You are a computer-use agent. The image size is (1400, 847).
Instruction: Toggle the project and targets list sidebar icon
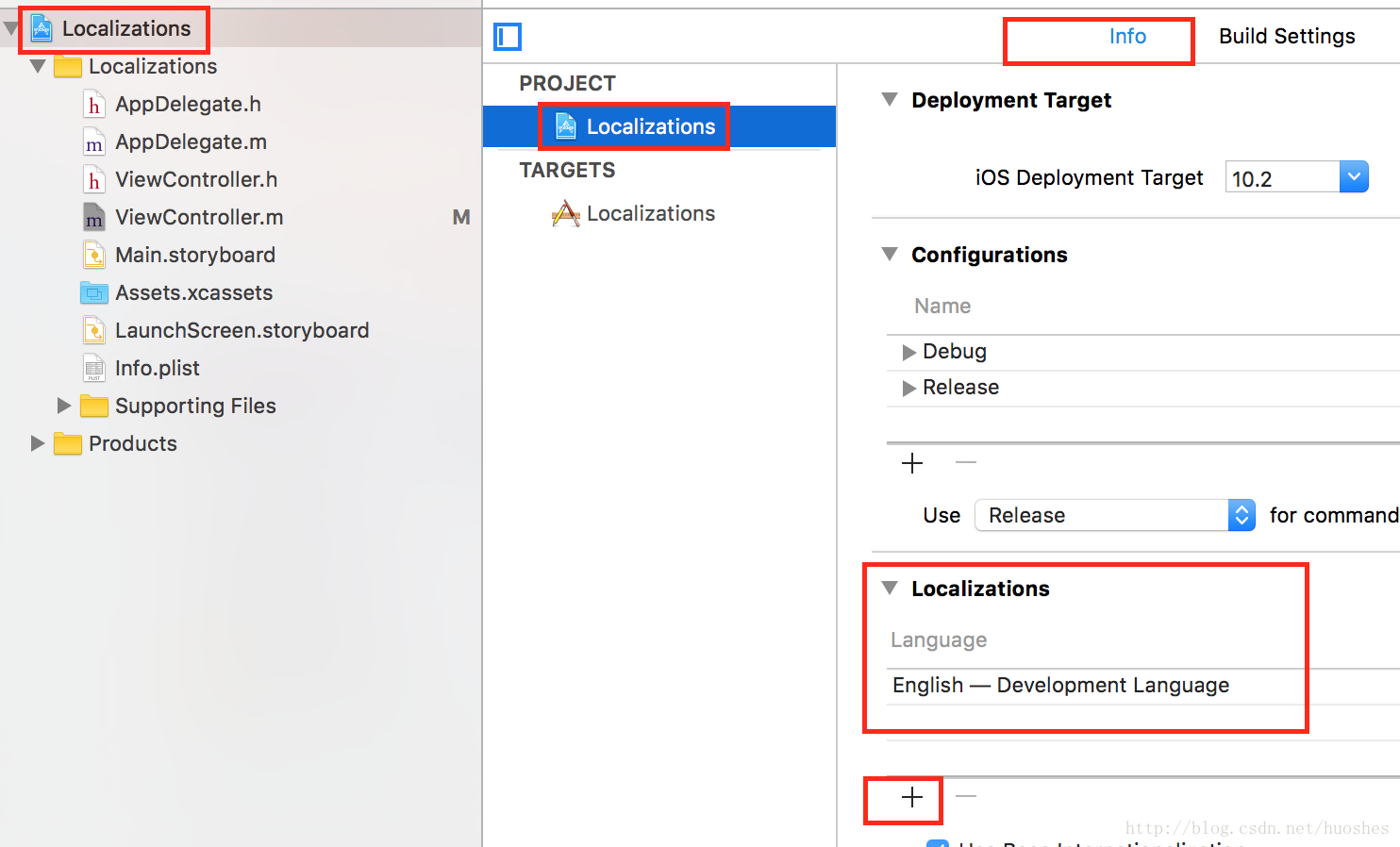point(508,37)
